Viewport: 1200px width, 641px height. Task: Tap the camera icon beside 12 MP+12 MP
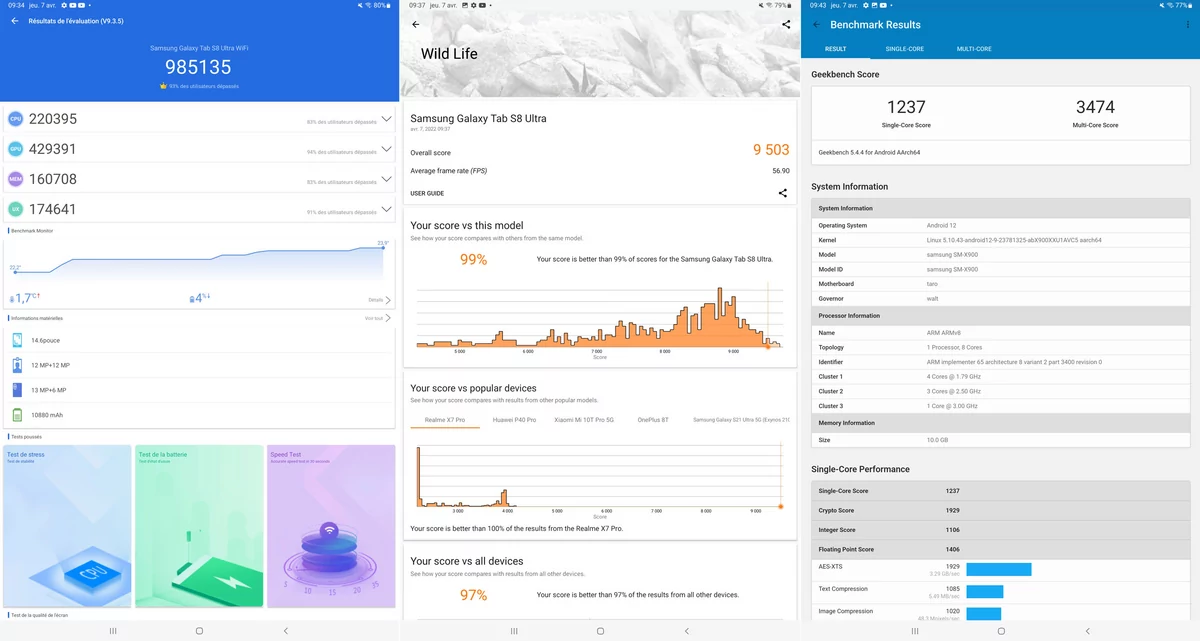(18, 365)
